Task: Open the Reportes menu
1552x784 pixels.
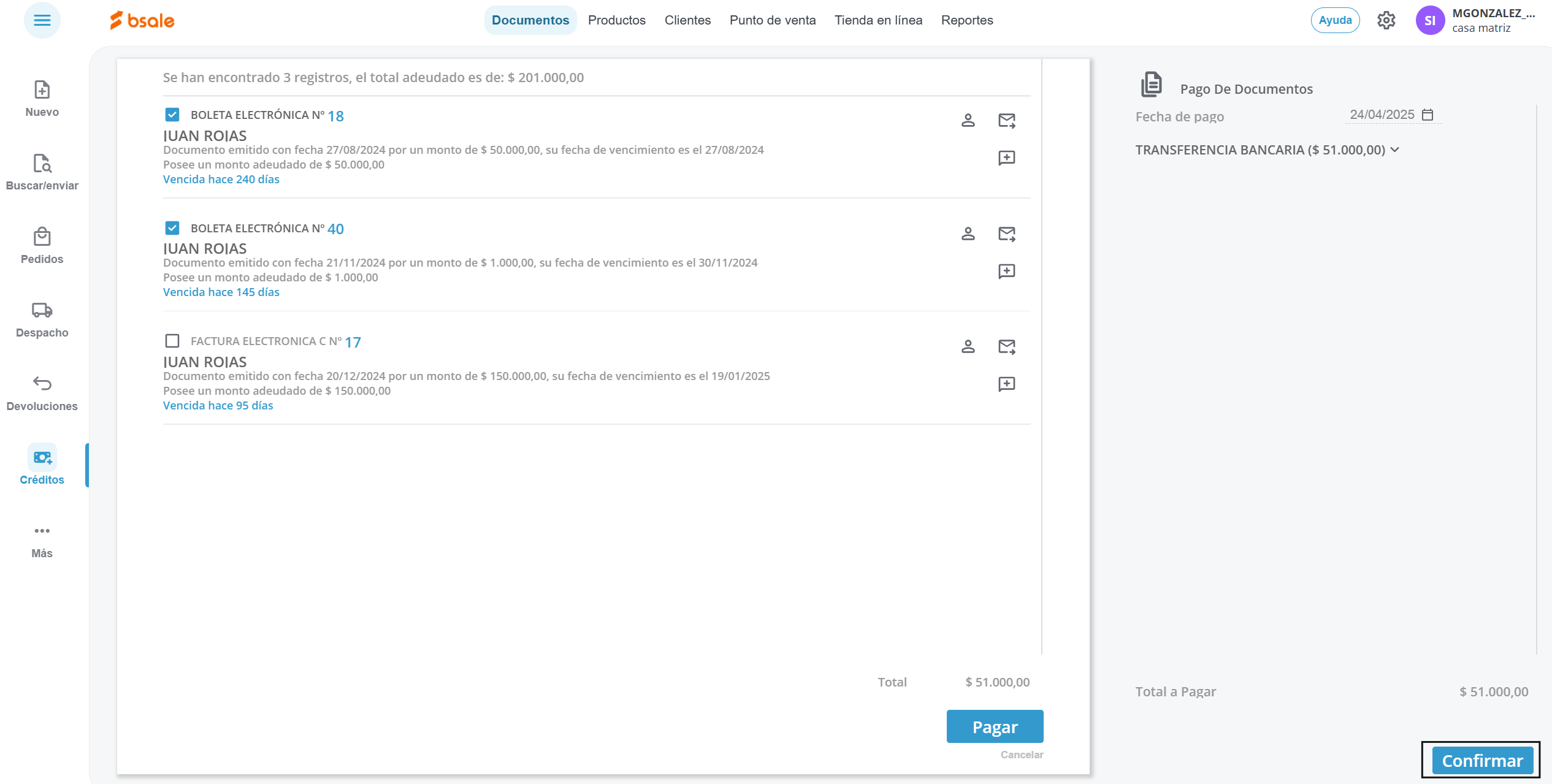Action: click(966, 20)
